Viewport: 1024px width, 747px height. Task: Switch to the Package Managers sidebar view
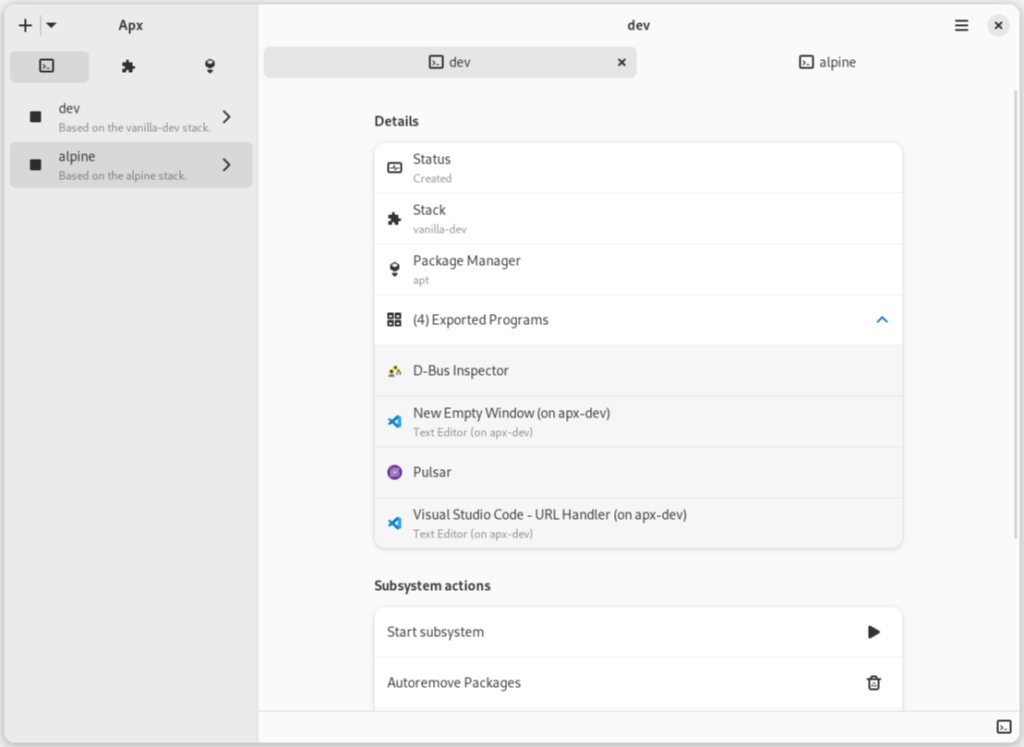210,66
